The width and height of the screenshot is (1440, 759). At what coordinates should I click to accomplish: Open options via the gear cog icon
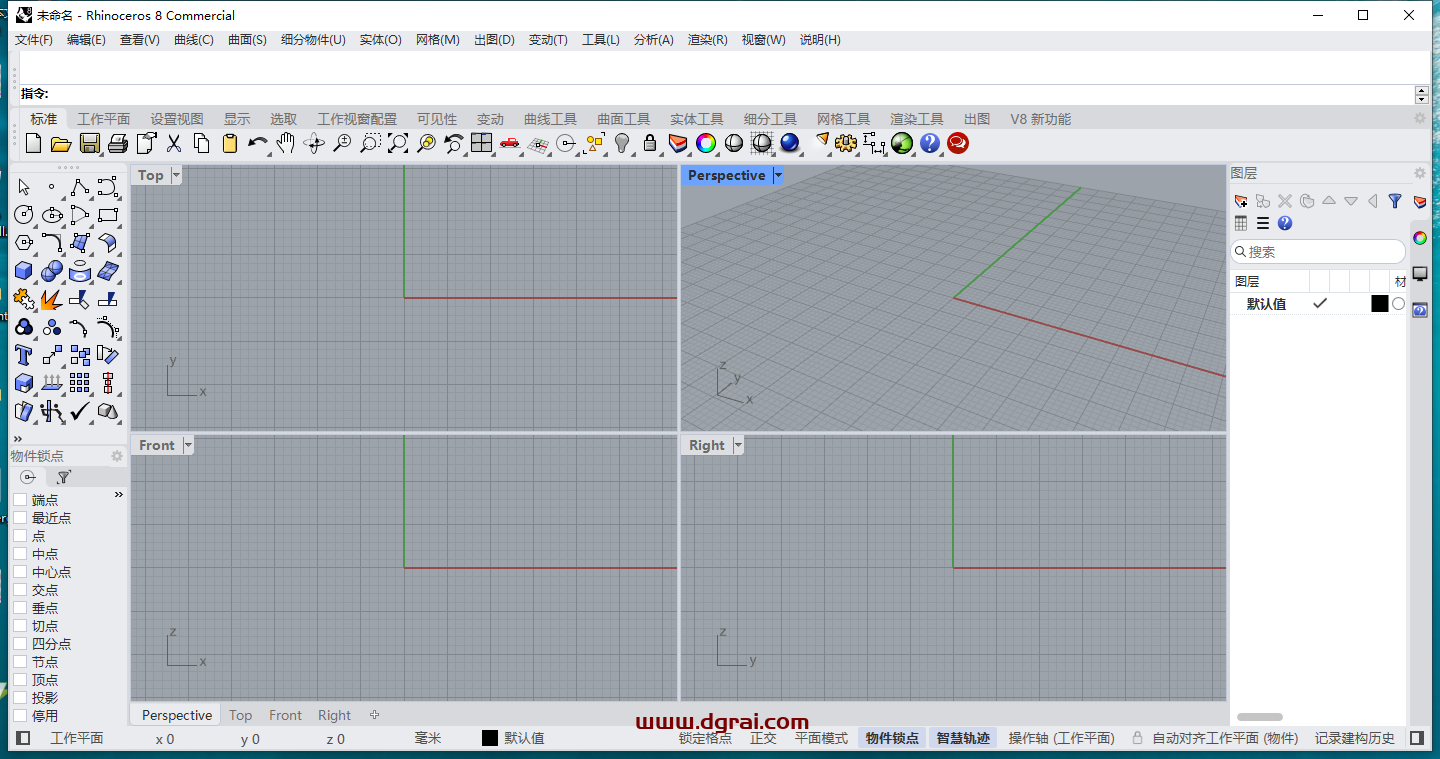click(x=846, y=143)
